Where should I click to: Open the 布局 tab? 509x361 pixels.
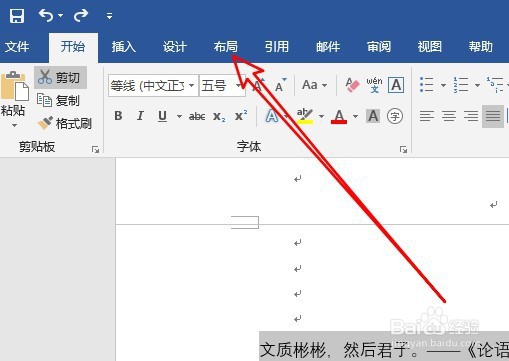coord(226,47)
